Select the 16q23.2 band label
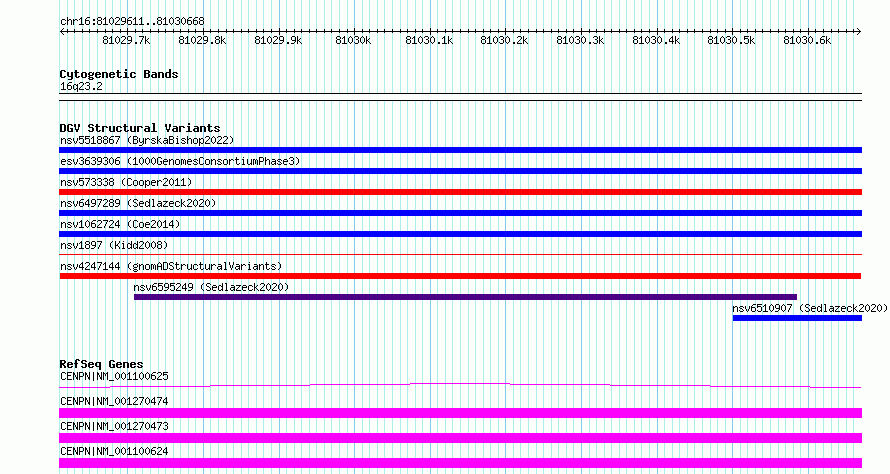Image resolution: width=890 pixels, height=474 pixels. pos(81,86)
